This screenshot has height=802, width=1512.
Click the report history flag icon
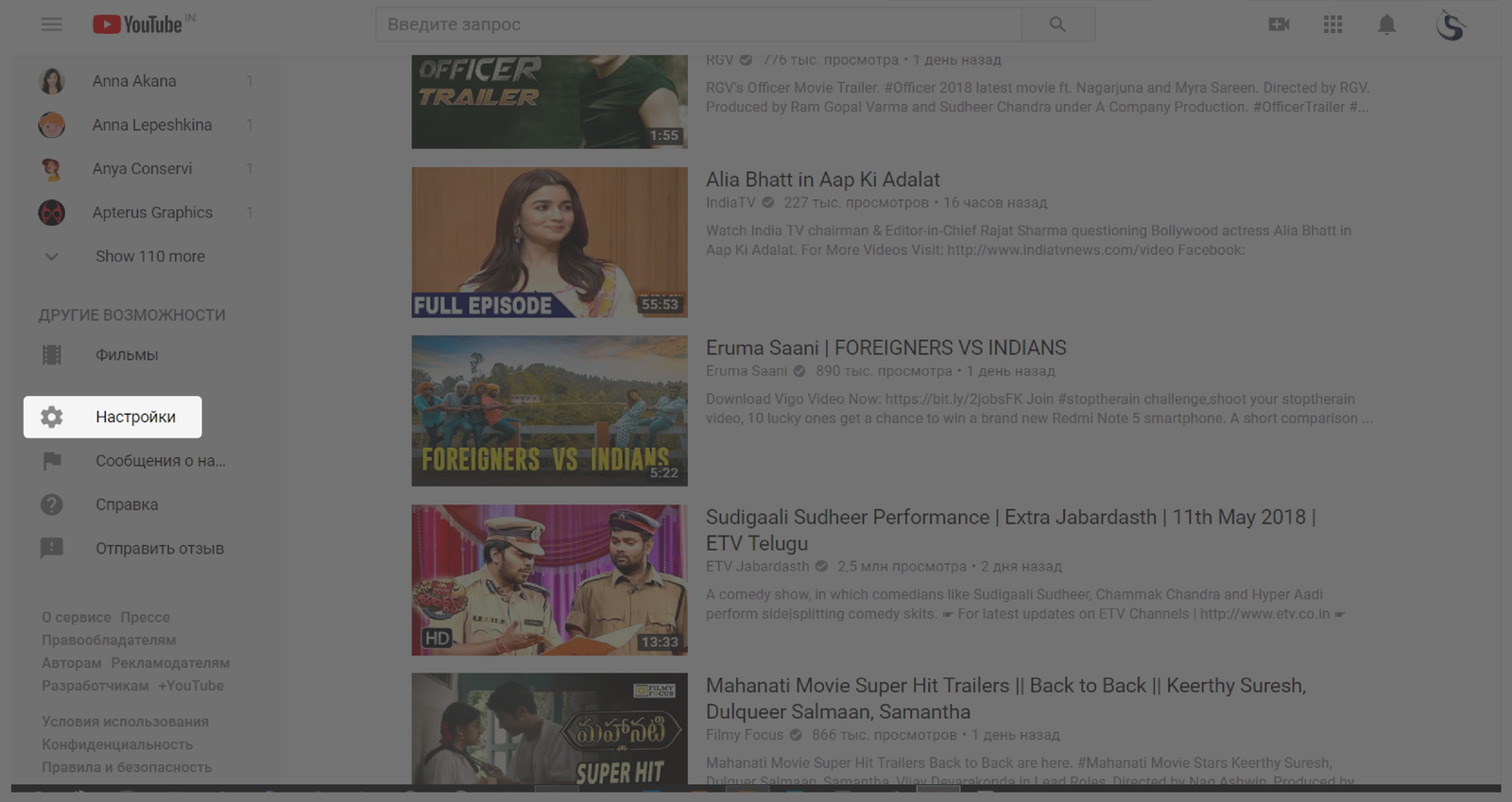pos(52,461)
